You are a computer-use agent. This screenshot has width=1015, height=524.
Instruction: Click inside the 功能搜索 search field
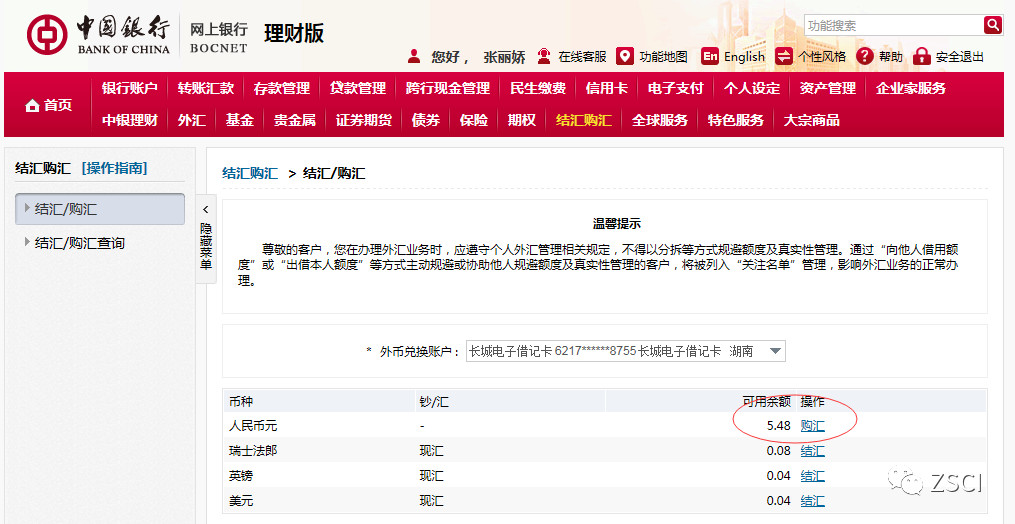894,25
